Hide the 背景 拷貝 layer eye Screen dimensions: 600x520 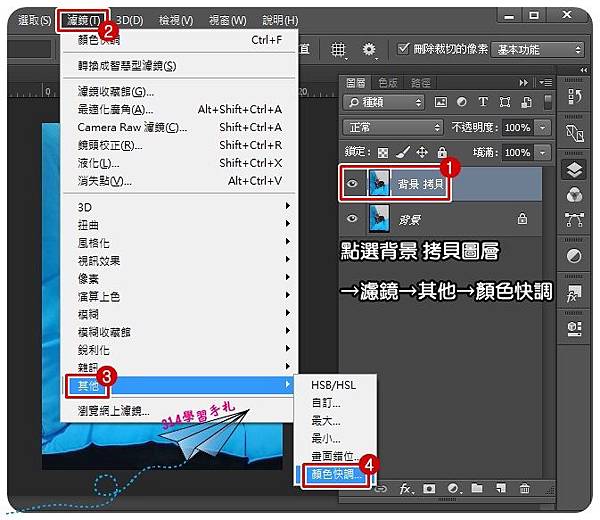pos(352,184)
